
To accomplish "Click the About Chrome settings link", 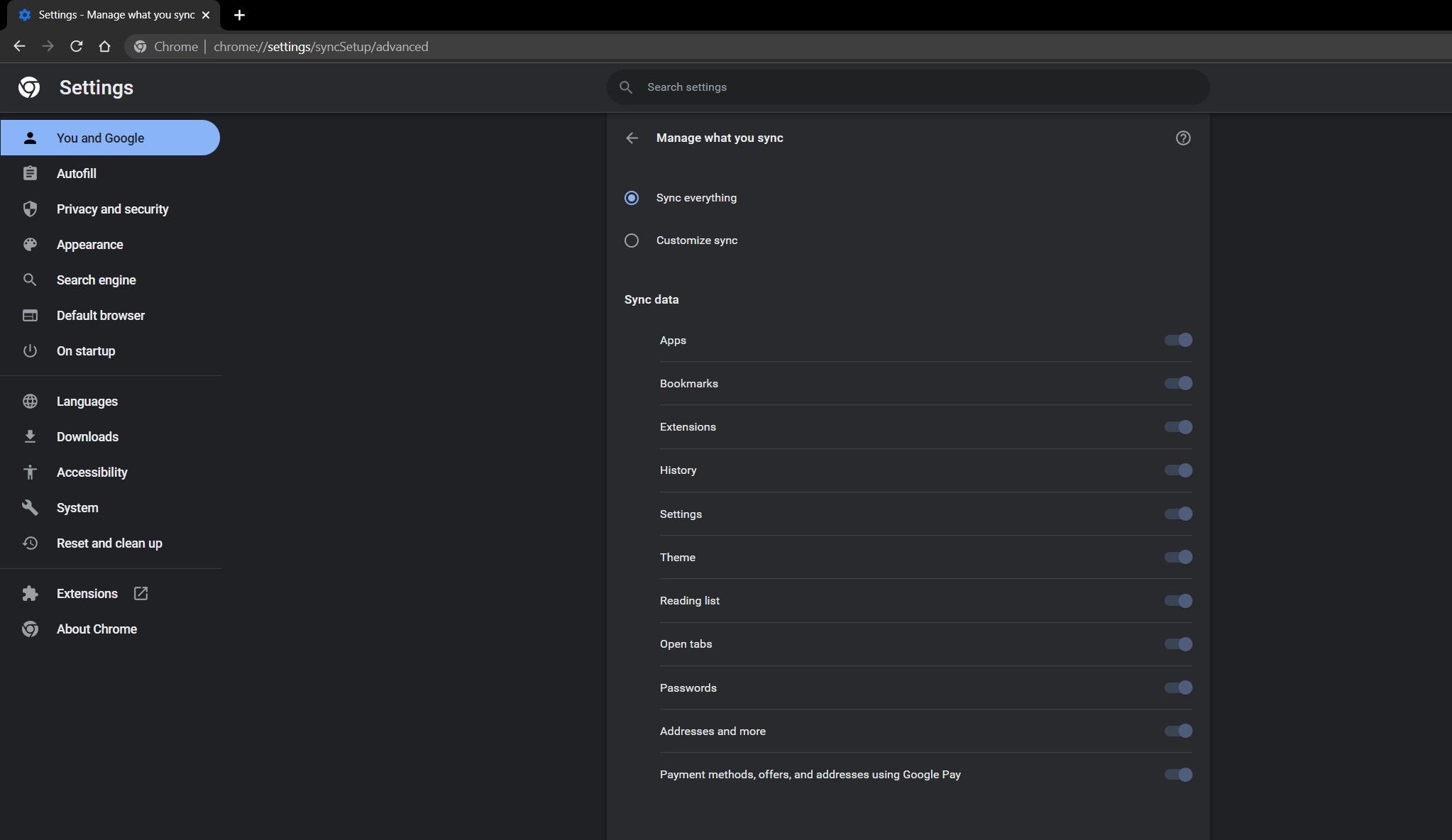I will [97, 628].
